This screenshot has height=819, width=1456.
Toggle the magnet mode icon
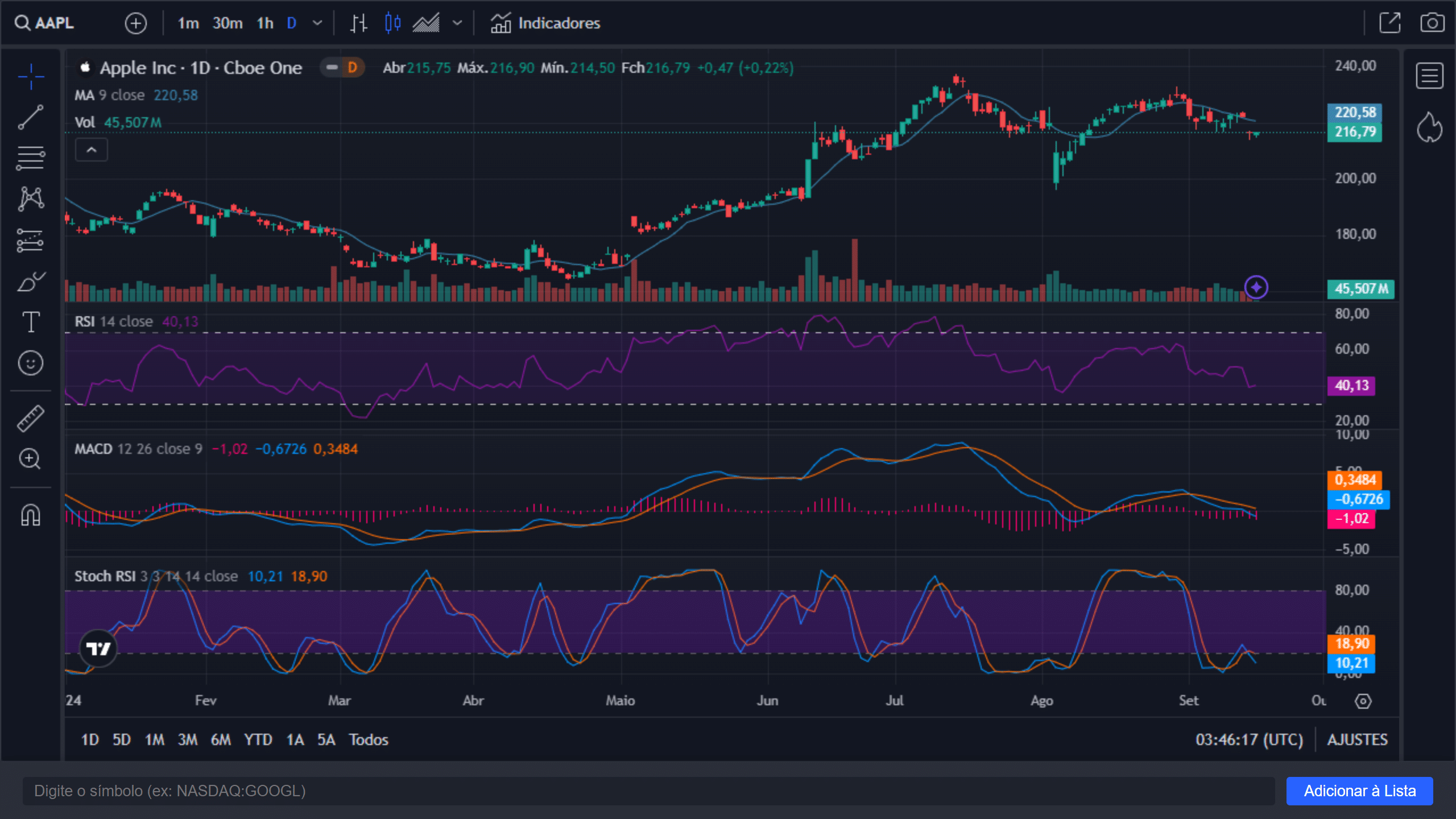[x=31, y=515]
